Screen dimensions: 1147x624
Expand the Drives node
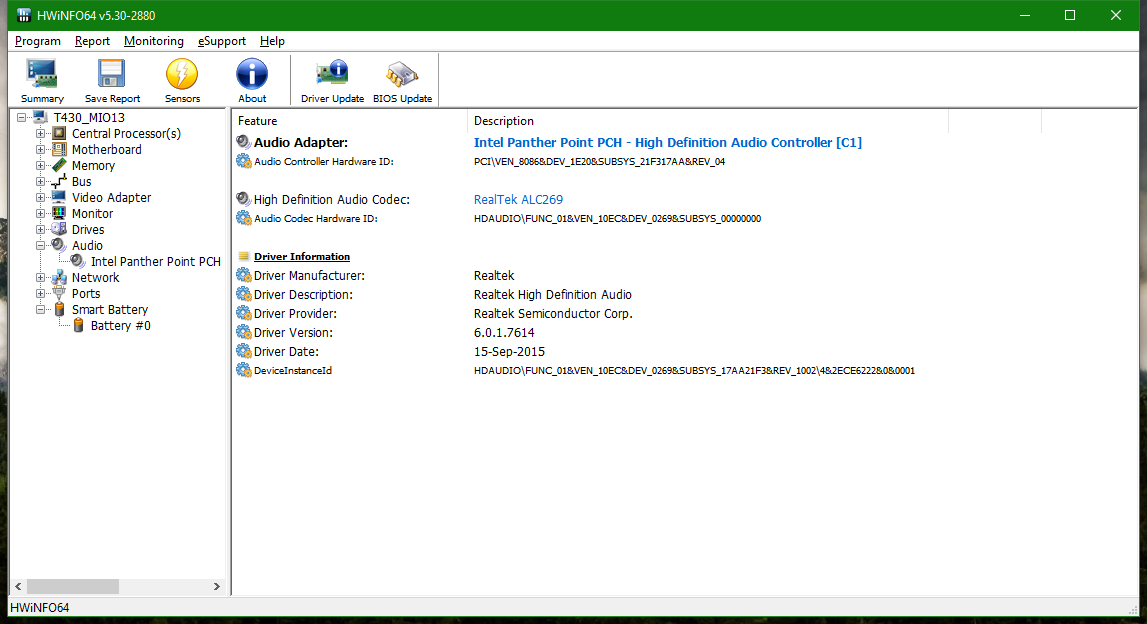(41, 230)
